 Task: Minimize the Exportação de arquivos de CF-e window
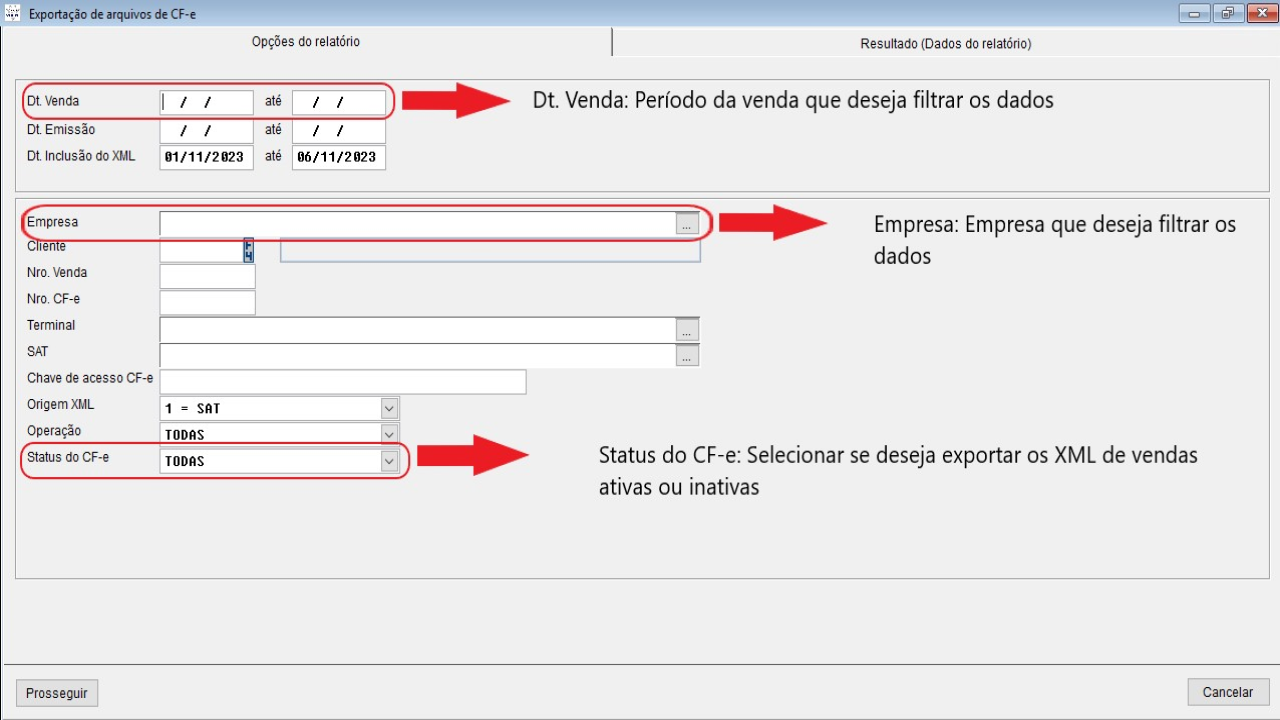pyautogui.click(x=1194, y=13)
